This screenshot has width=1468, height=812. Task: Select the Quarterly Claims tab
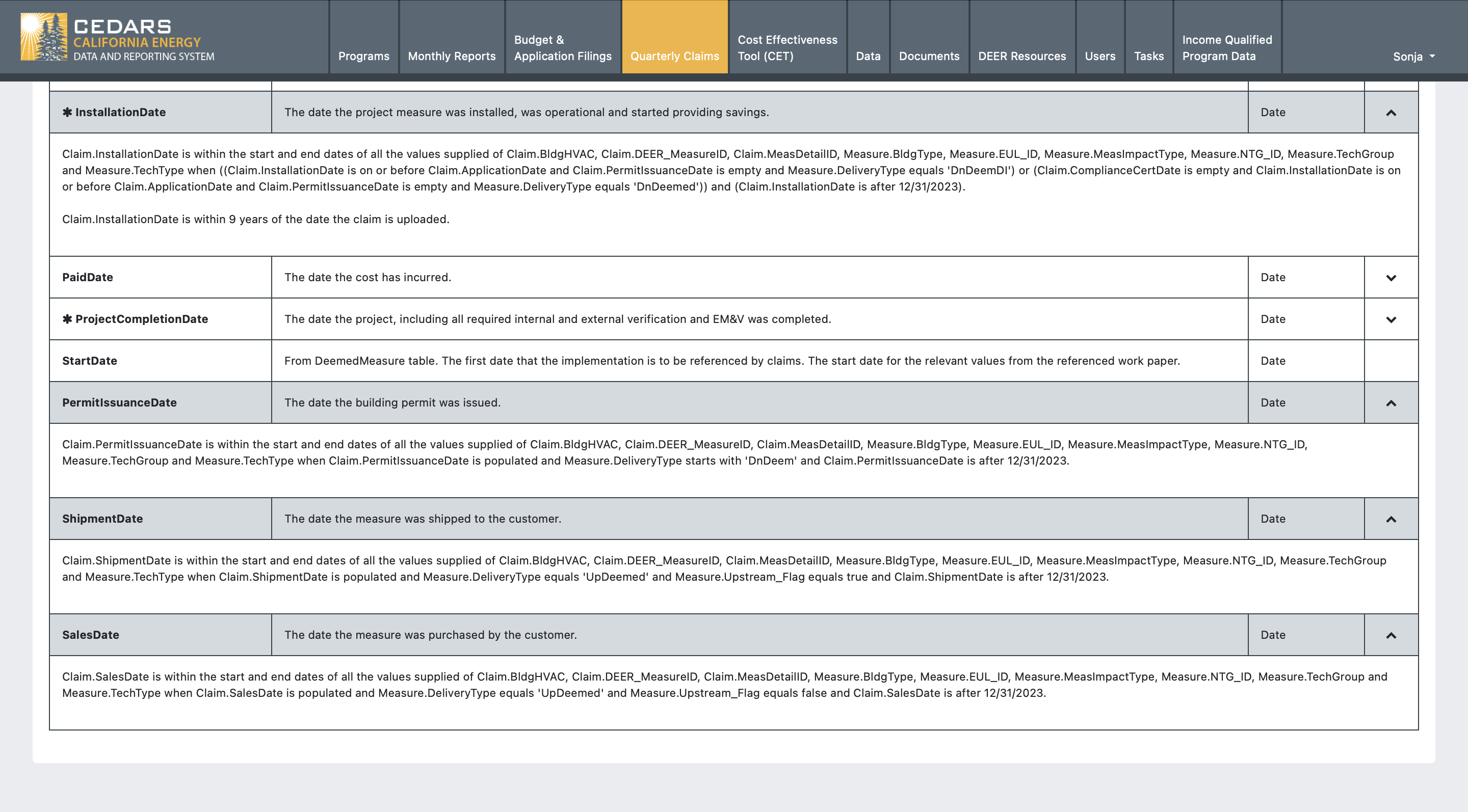pos(674,56)
